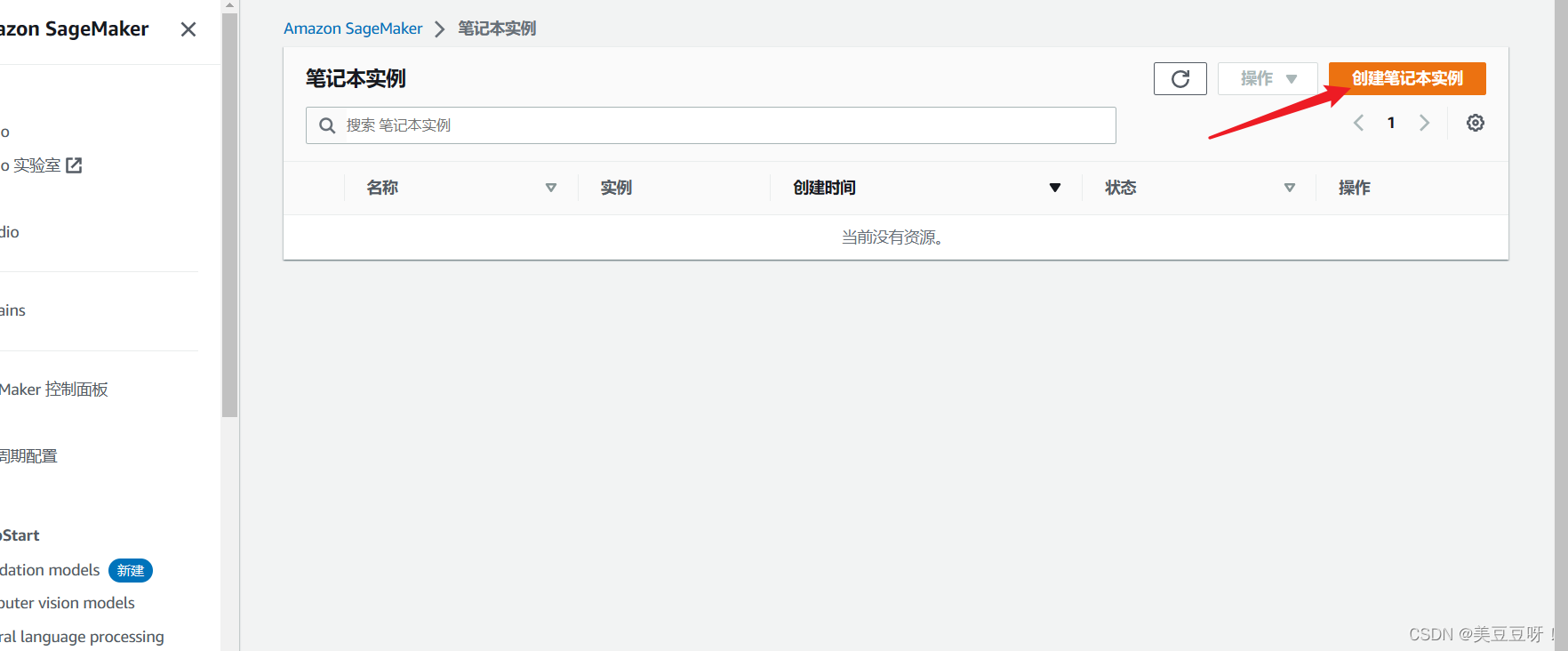The height and width of the screenshot is (651, 1568).
Task: Refresh the notebook instances list
Action: (x=1180, y=78)
